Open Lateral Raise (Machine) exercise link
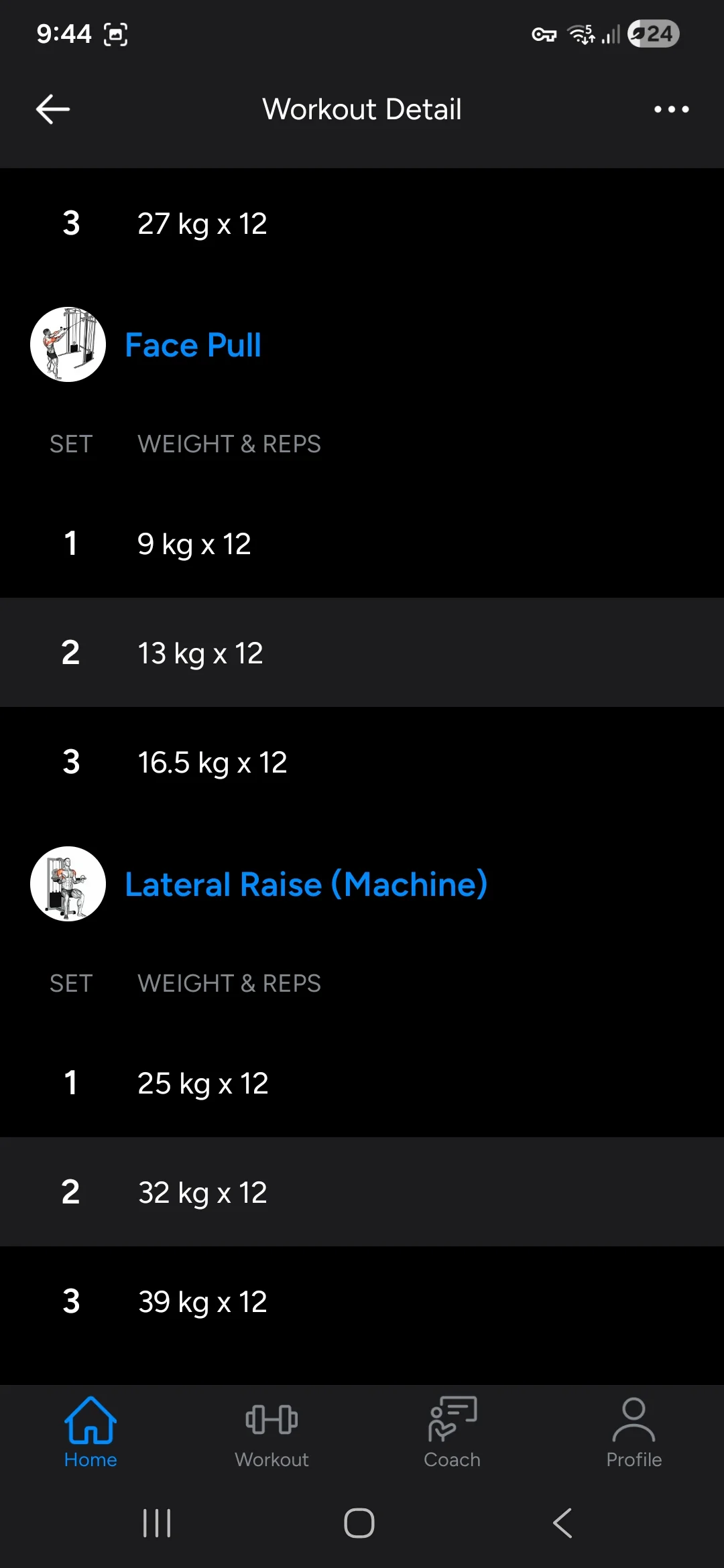This screenshot has width=724, height=1568. coord(306,885)
